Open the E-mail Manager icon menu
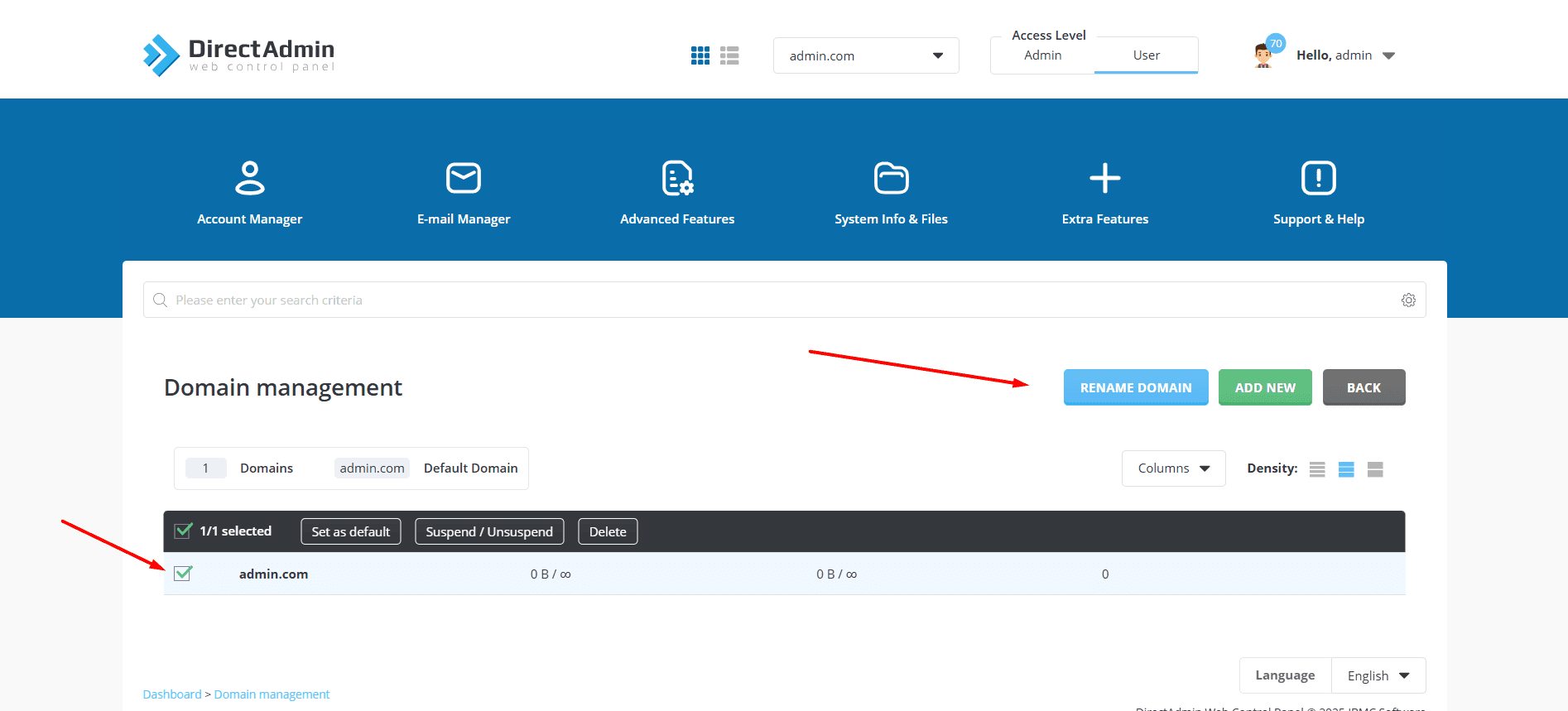 (x=463, y=178)
